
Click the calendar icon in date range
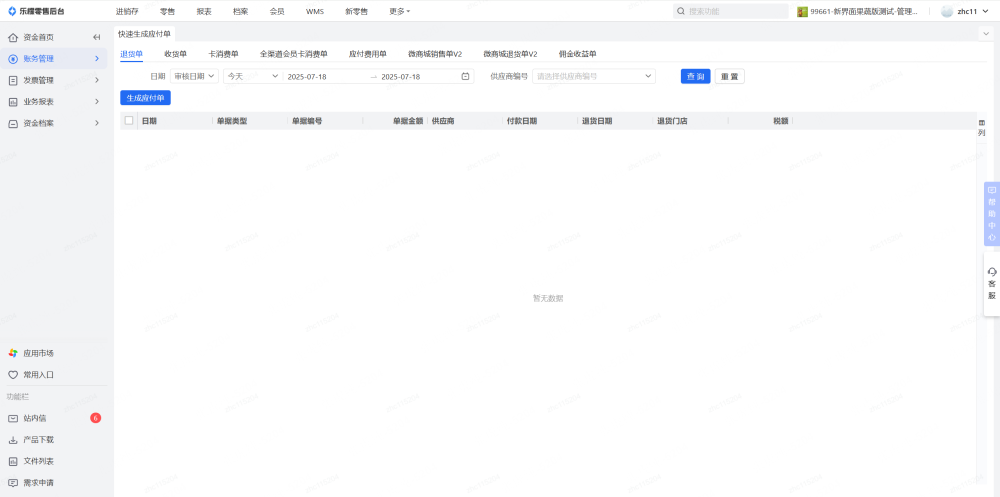[465, 76]
